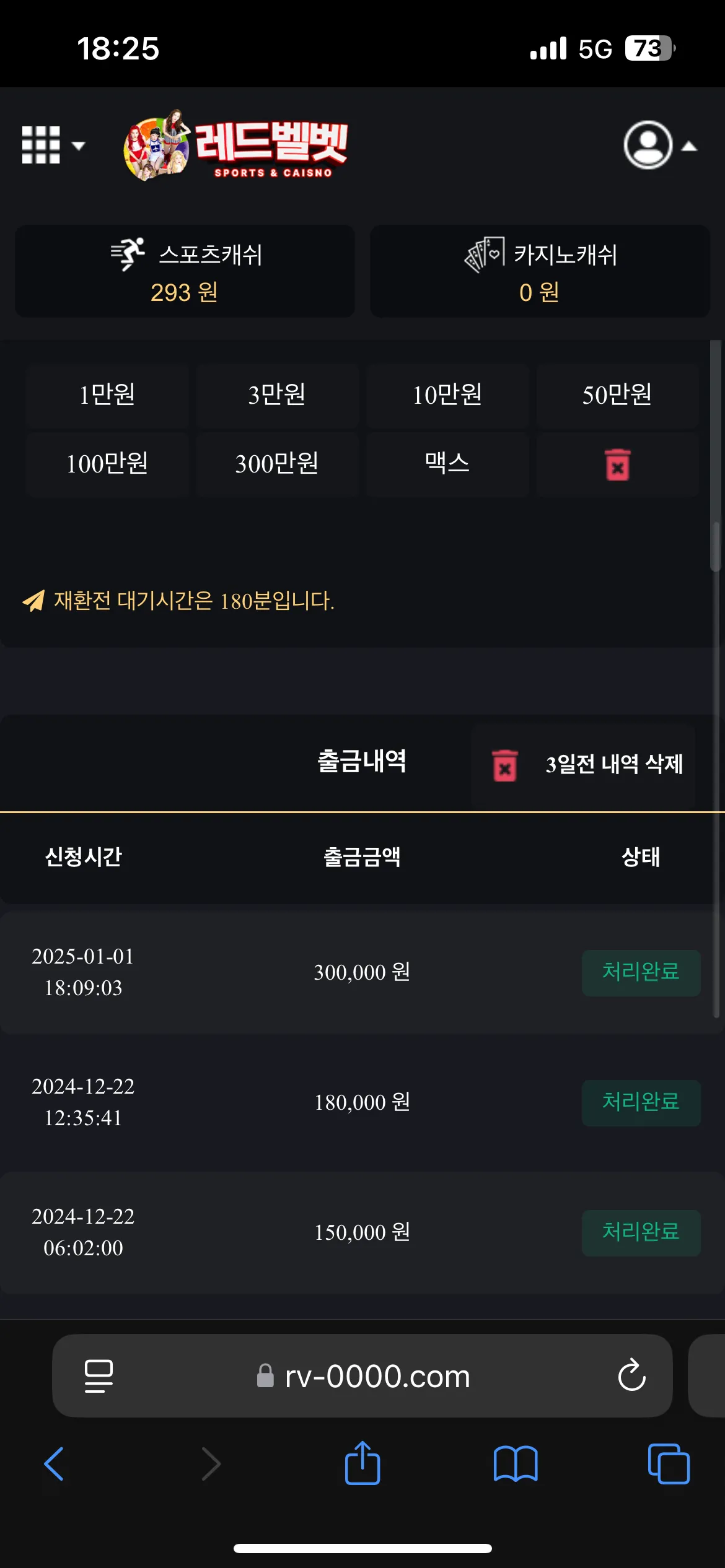Open Safari bookmarks book icon

[516, 1464]
